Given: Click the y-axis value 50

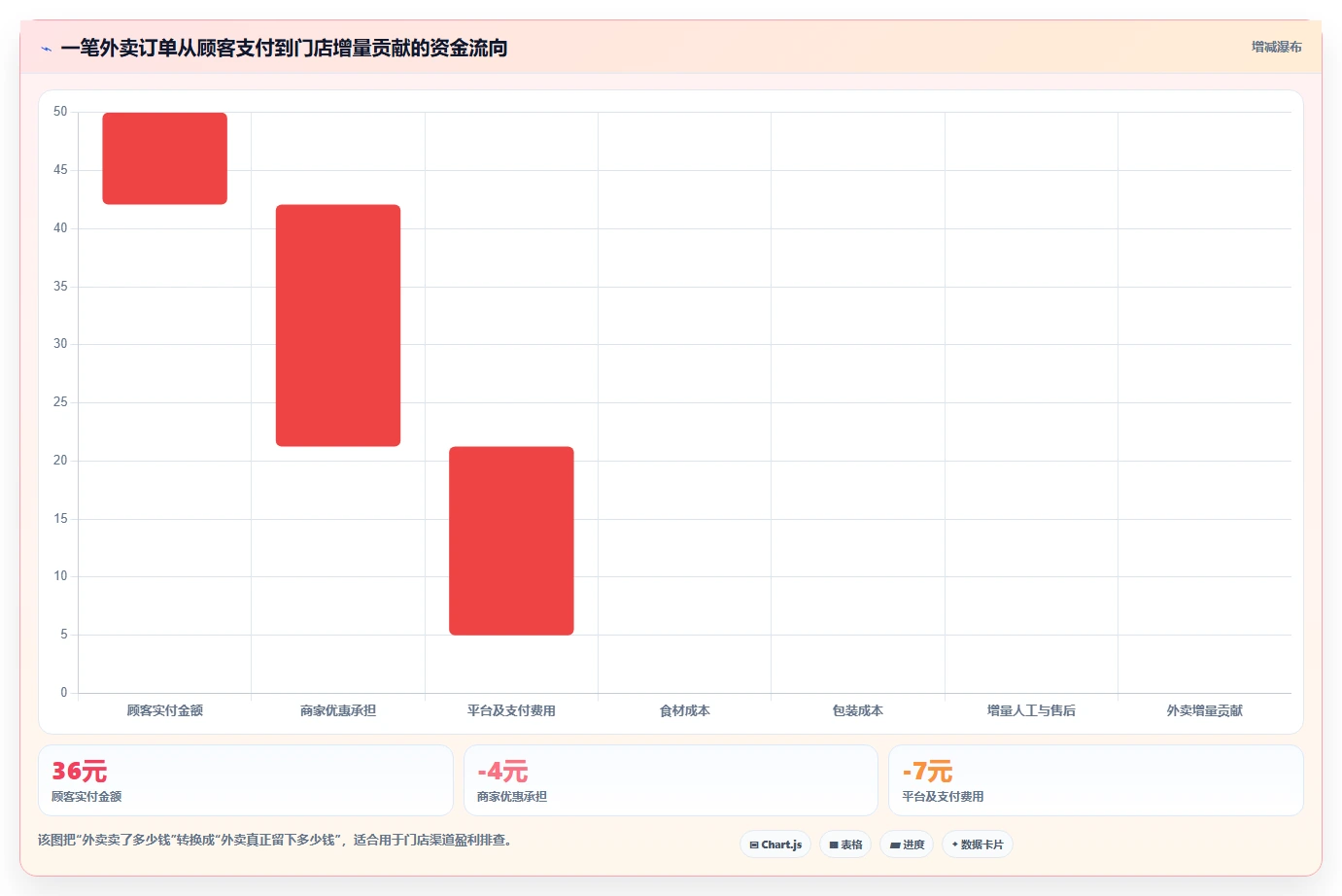Looking at the screenshot, I should 60,112.
